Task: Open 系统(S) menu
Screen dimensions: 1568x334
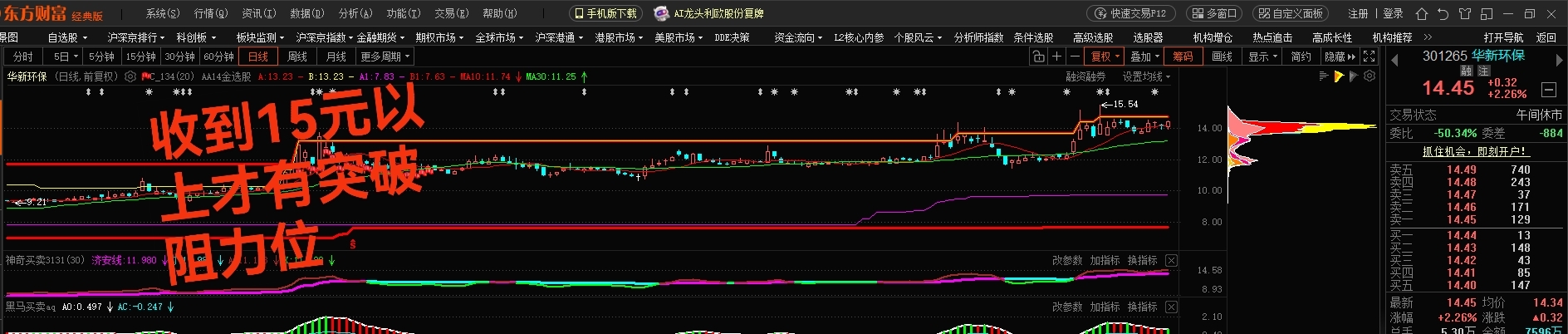Action: point(162,13)
